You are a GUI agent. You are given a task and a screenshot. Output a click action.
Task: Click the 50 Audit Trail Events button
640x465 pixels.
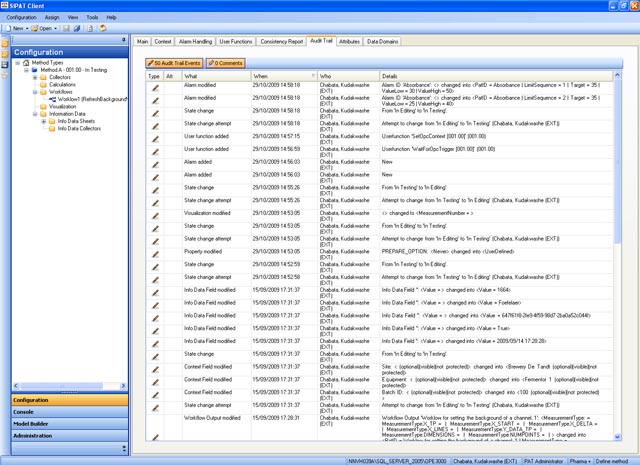[x=175, y=63]
